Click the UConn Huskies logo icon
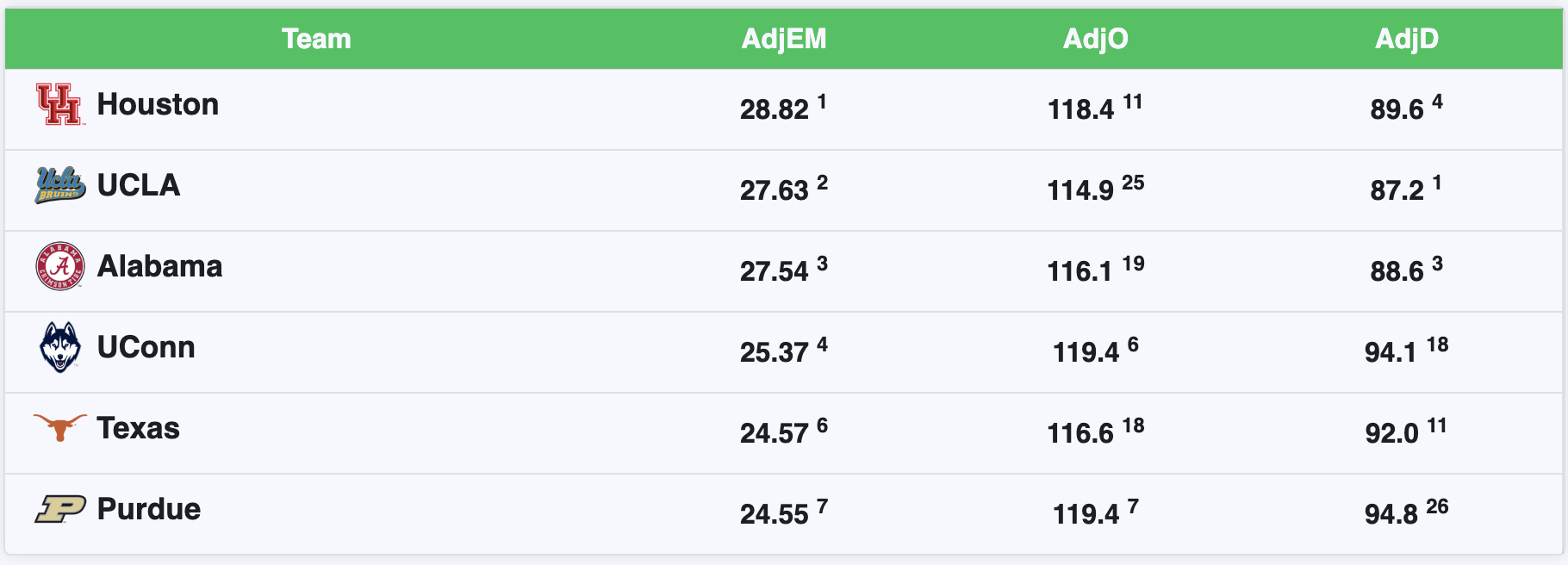 pos(59,347)
